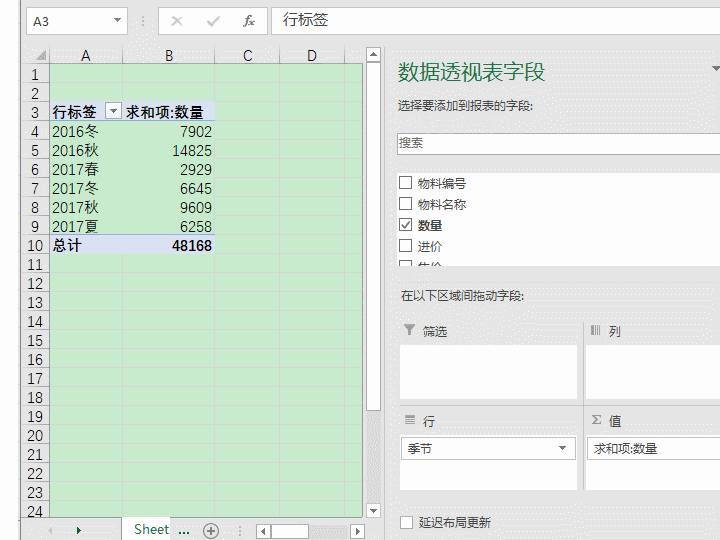Click vertical scrollbar up arrow
The image size is (720, 540).
click(x=374, y=56)
